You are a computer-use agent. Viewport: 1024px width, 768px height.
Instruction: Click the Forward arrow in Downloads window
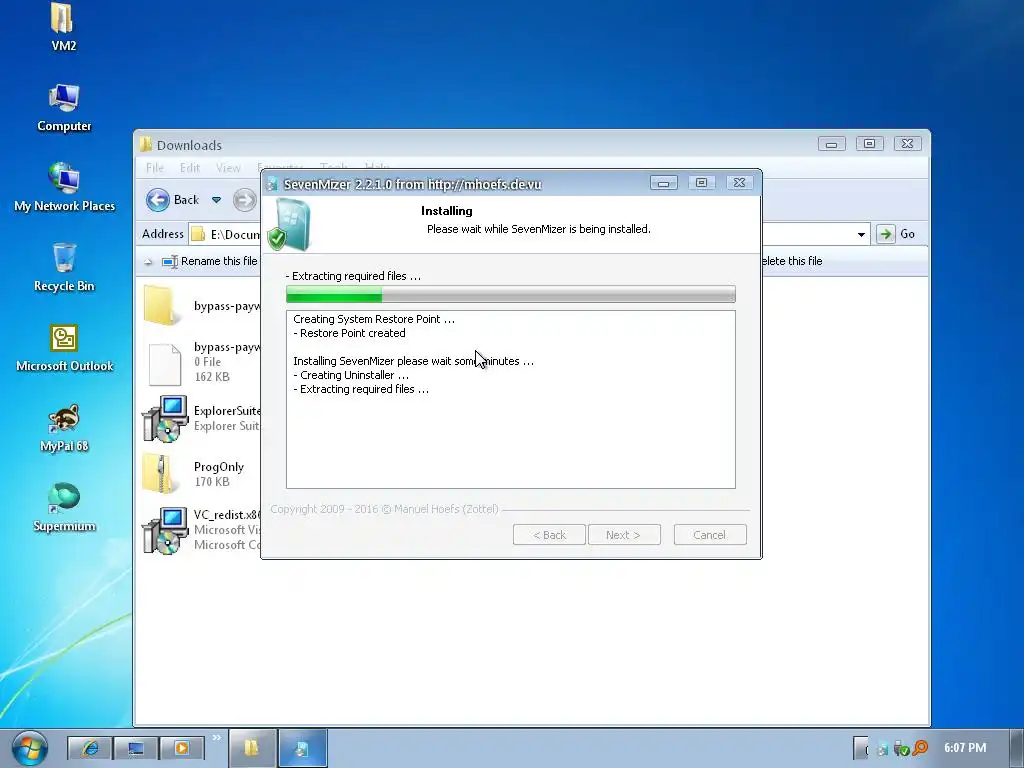(245, 200)
